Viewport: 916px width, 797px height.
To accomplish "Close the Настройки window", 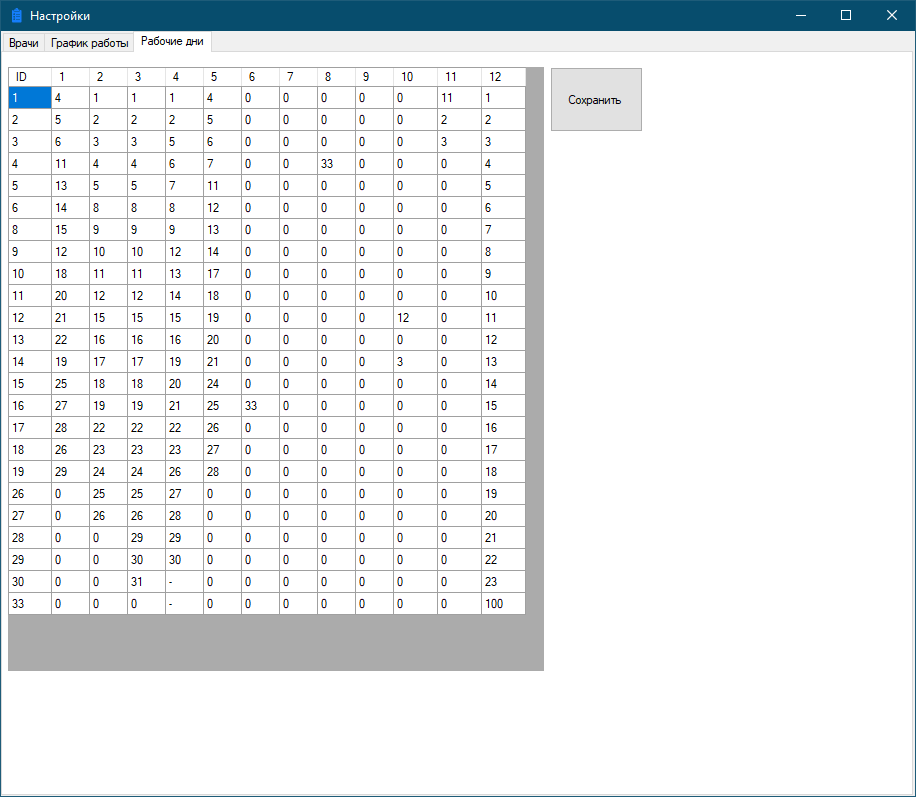I will coord(891,15).
